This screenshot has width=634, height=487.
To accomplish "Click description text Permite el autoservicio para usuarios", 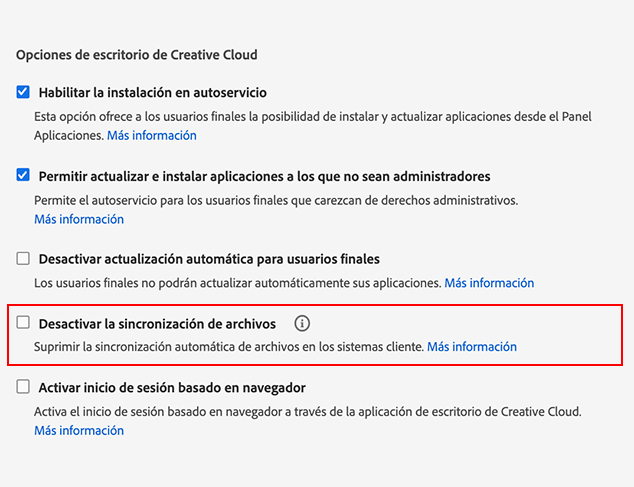I will pyautogui.click(x=275, y=200).
